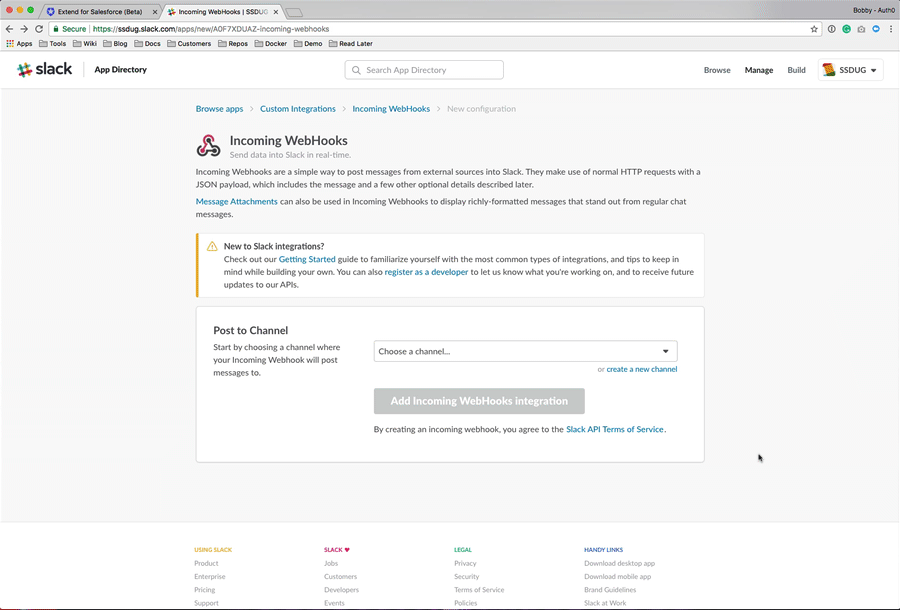
Task: Click the Slack logo
Action: 44,69
